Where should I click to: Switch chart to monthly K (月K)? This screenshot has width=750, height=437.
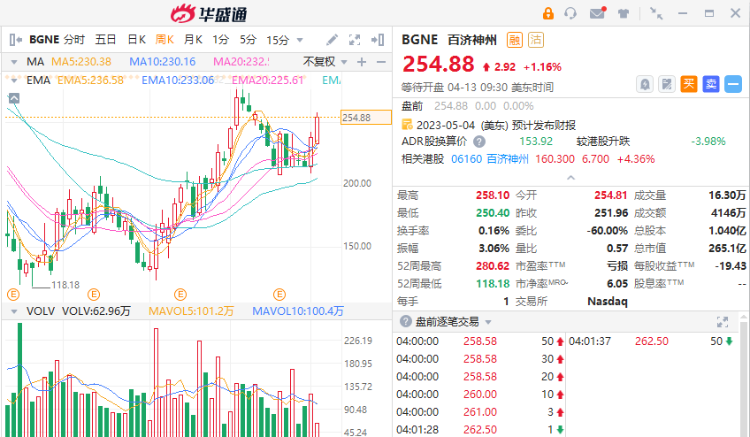192,40
